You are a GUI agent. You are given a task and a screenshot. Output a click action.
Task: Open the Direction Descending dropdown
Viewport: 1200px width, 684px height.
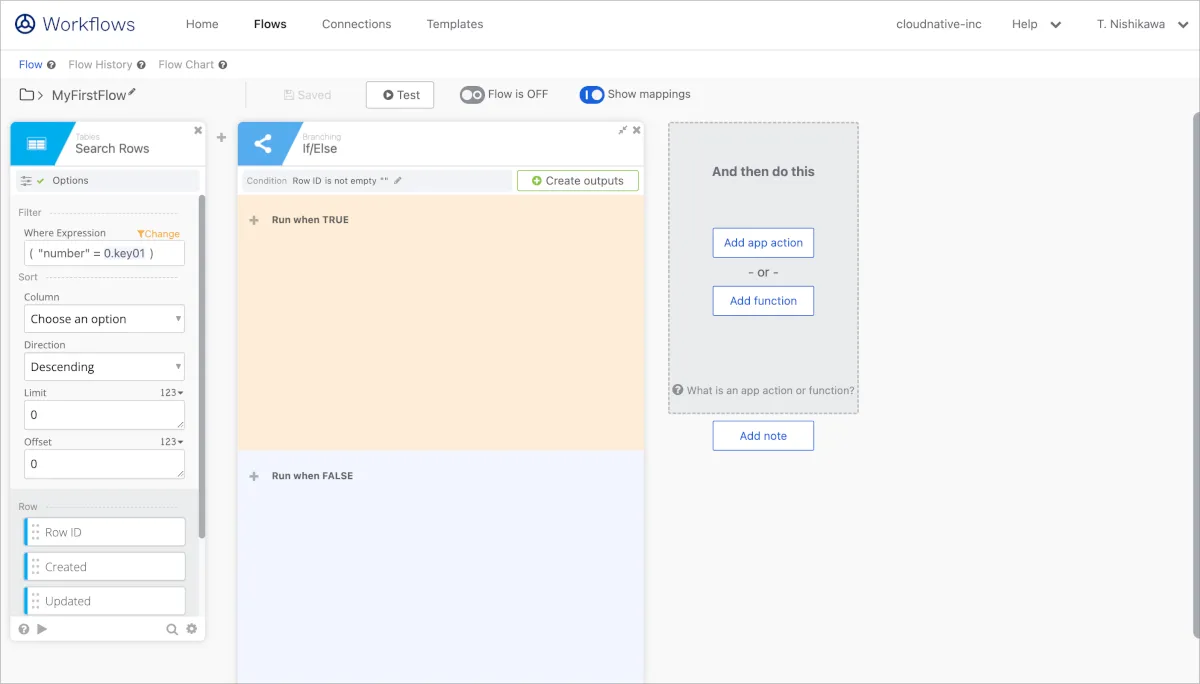(x=104, y=367)
